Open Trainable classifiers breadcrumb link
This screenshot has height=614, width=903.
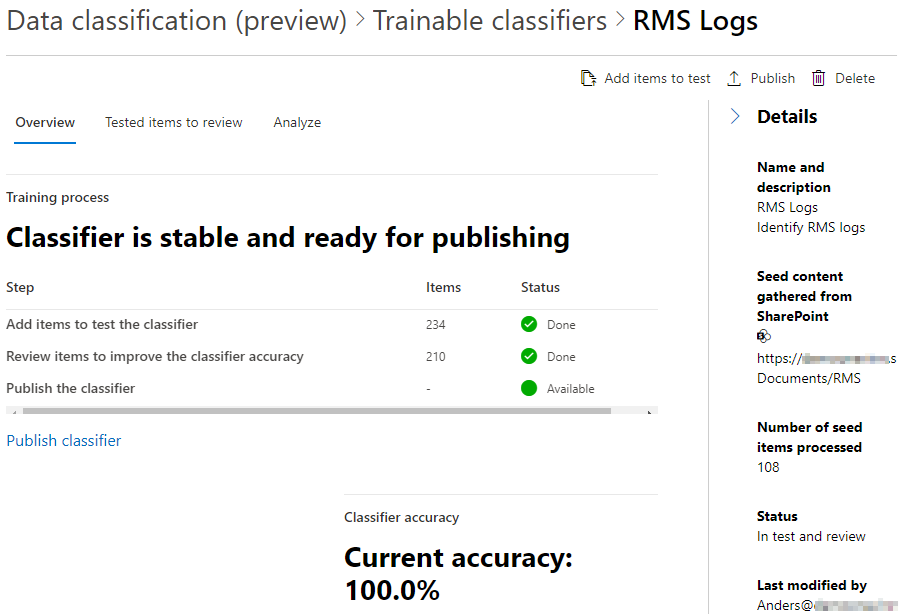[489, 20]
